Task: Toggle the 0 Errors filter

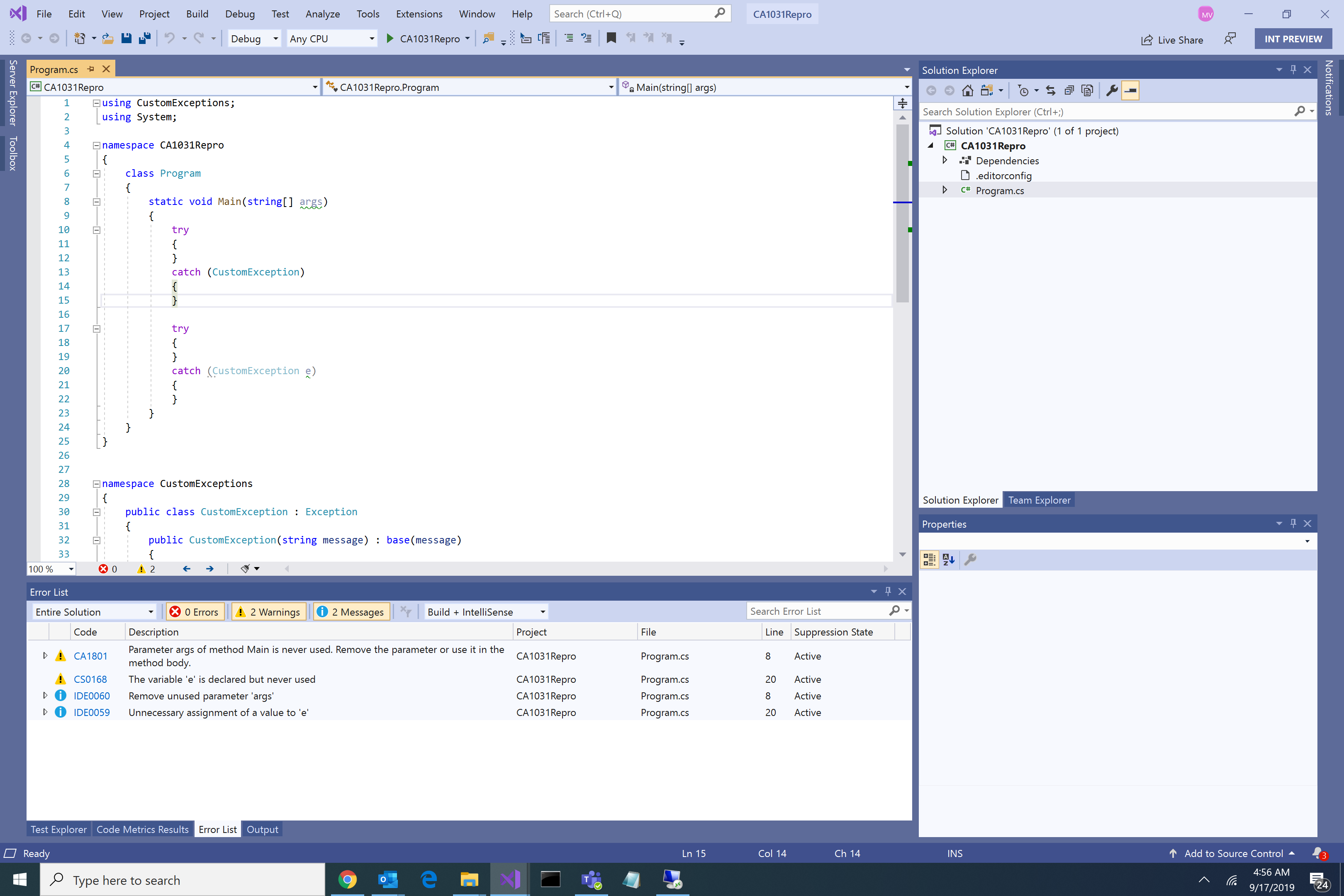Action: coord(195,612)
